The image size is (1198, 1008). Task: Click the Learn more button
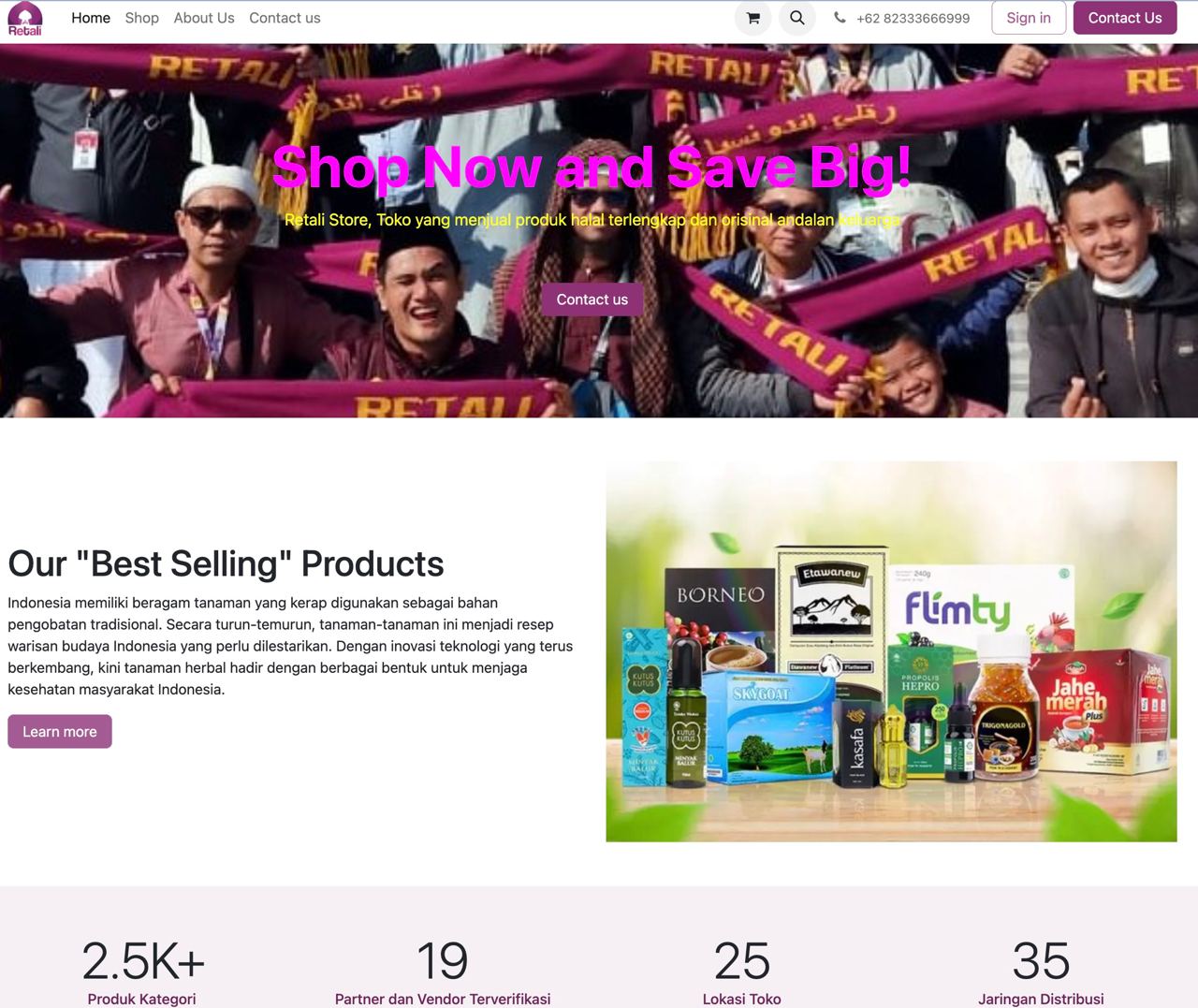point(60,732)
